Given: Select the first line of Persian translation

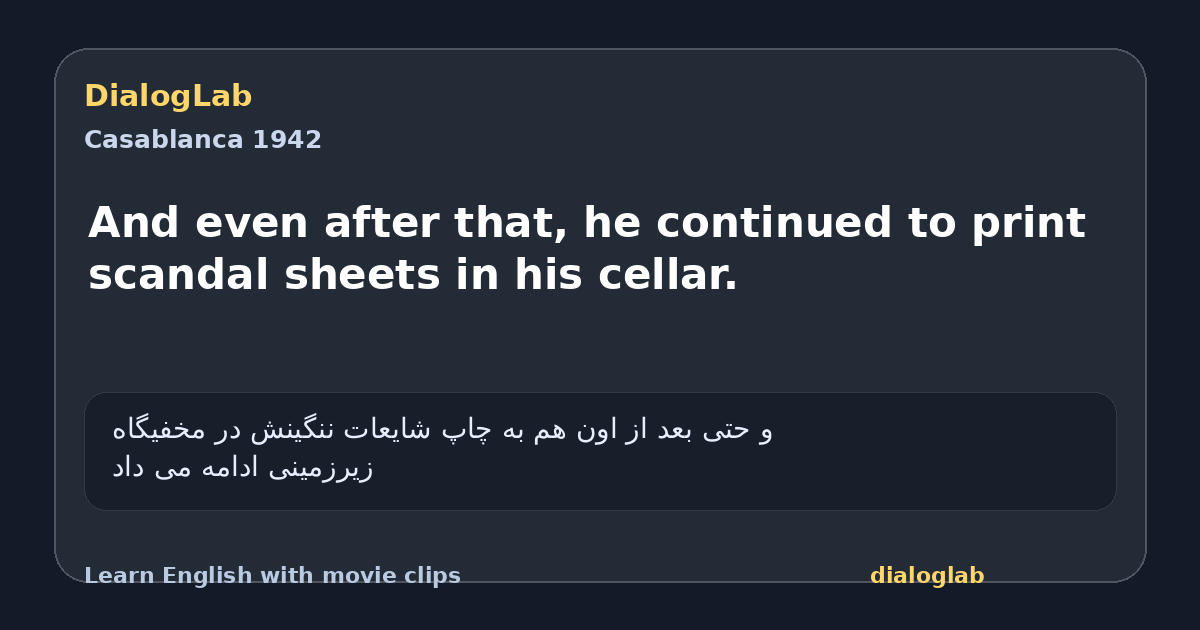Looking at the screenshot, I should (442, 430).
